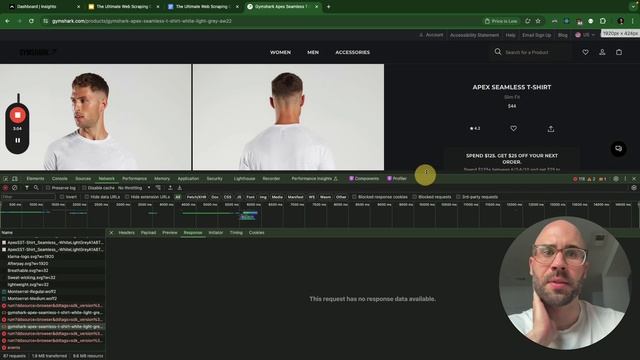Bookmark this page with star icon
Screen dimensions: 640x360
coord(538,21)
